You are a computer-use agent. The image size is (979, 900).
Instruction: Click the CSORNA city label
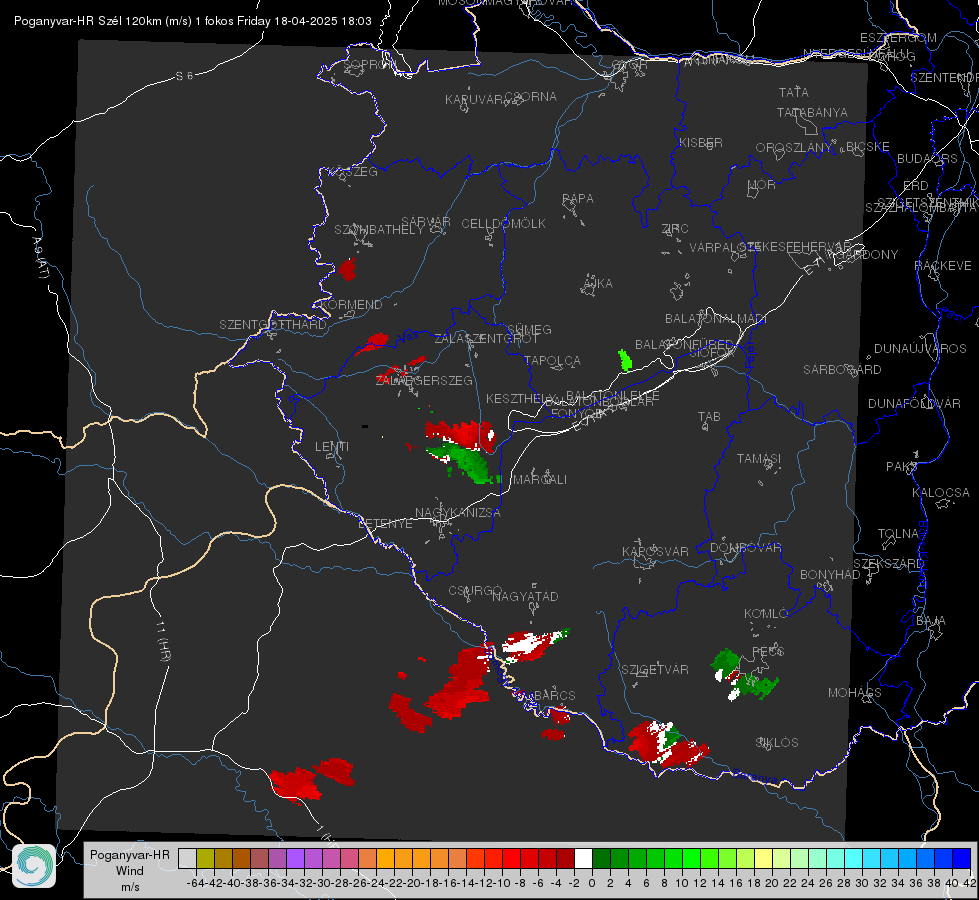click(531, 97)
